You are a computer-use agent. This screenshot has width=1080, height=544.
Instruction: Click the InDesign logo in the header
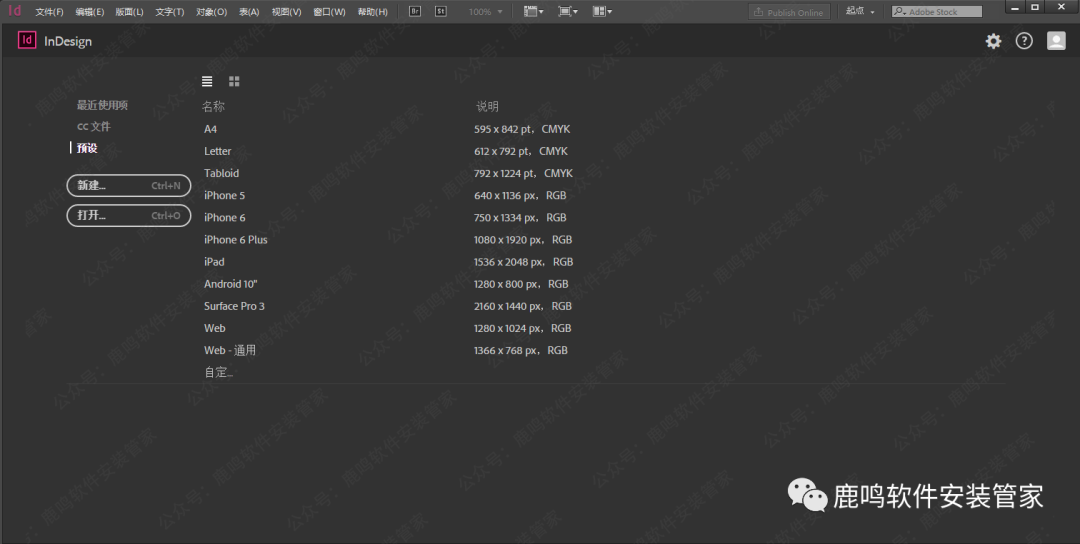click(x=28, y=41)
